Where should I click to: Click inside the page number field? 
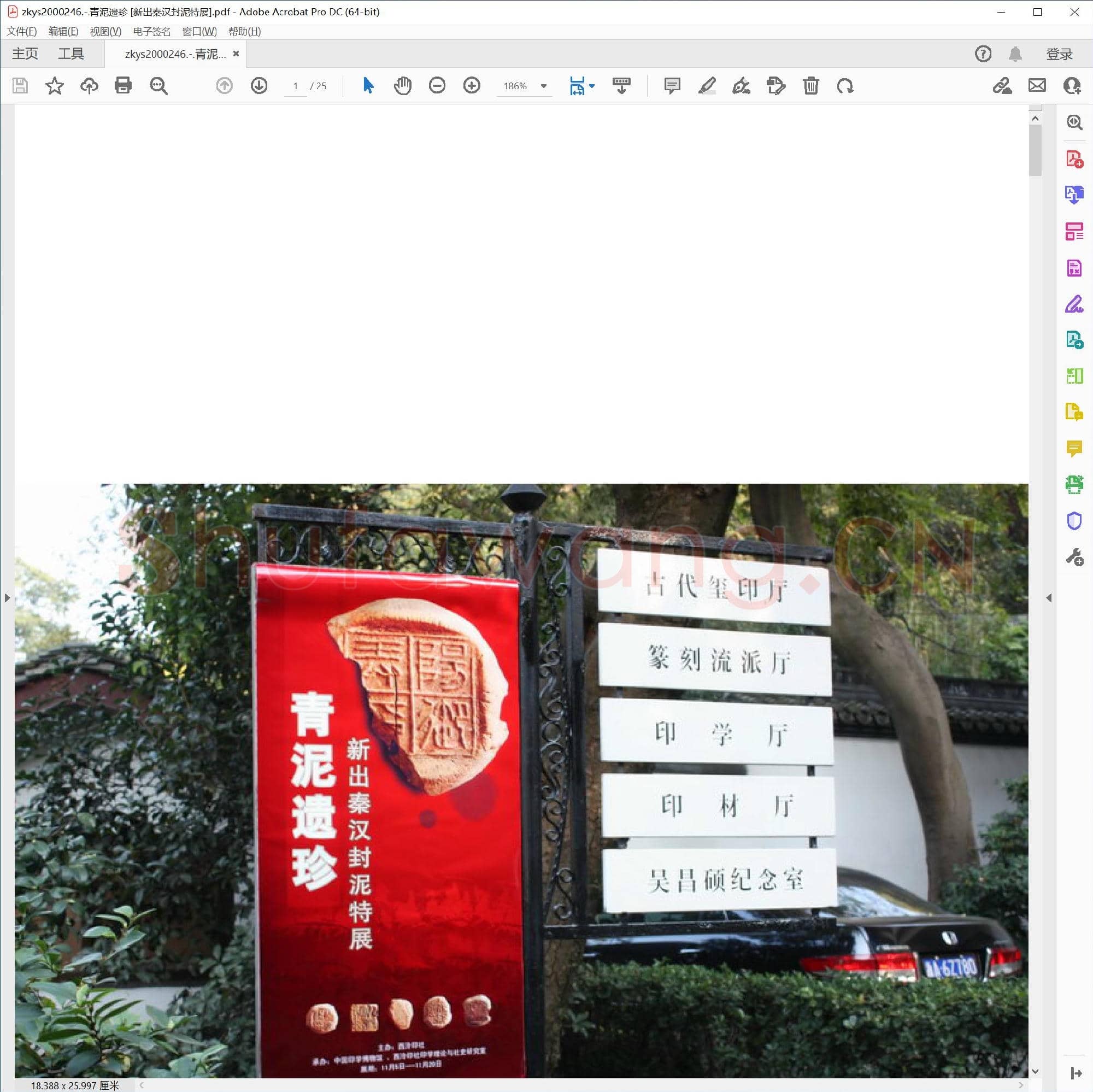[x=295, y=86]
